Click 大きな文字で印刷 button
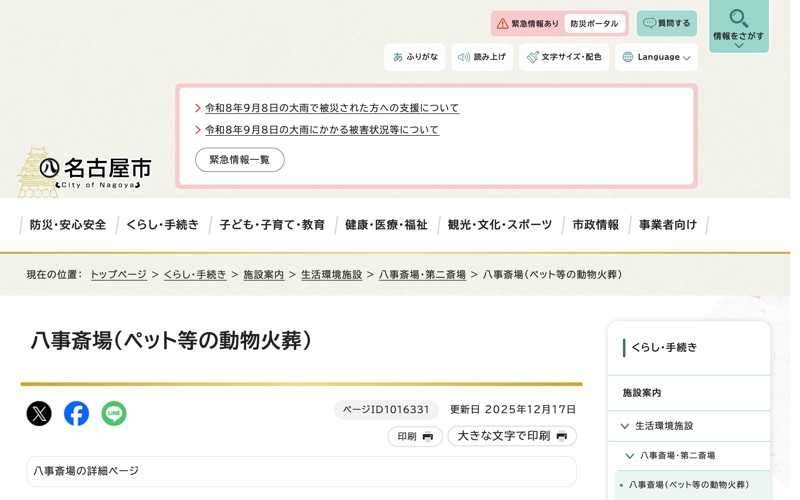 tap(512, 436)
